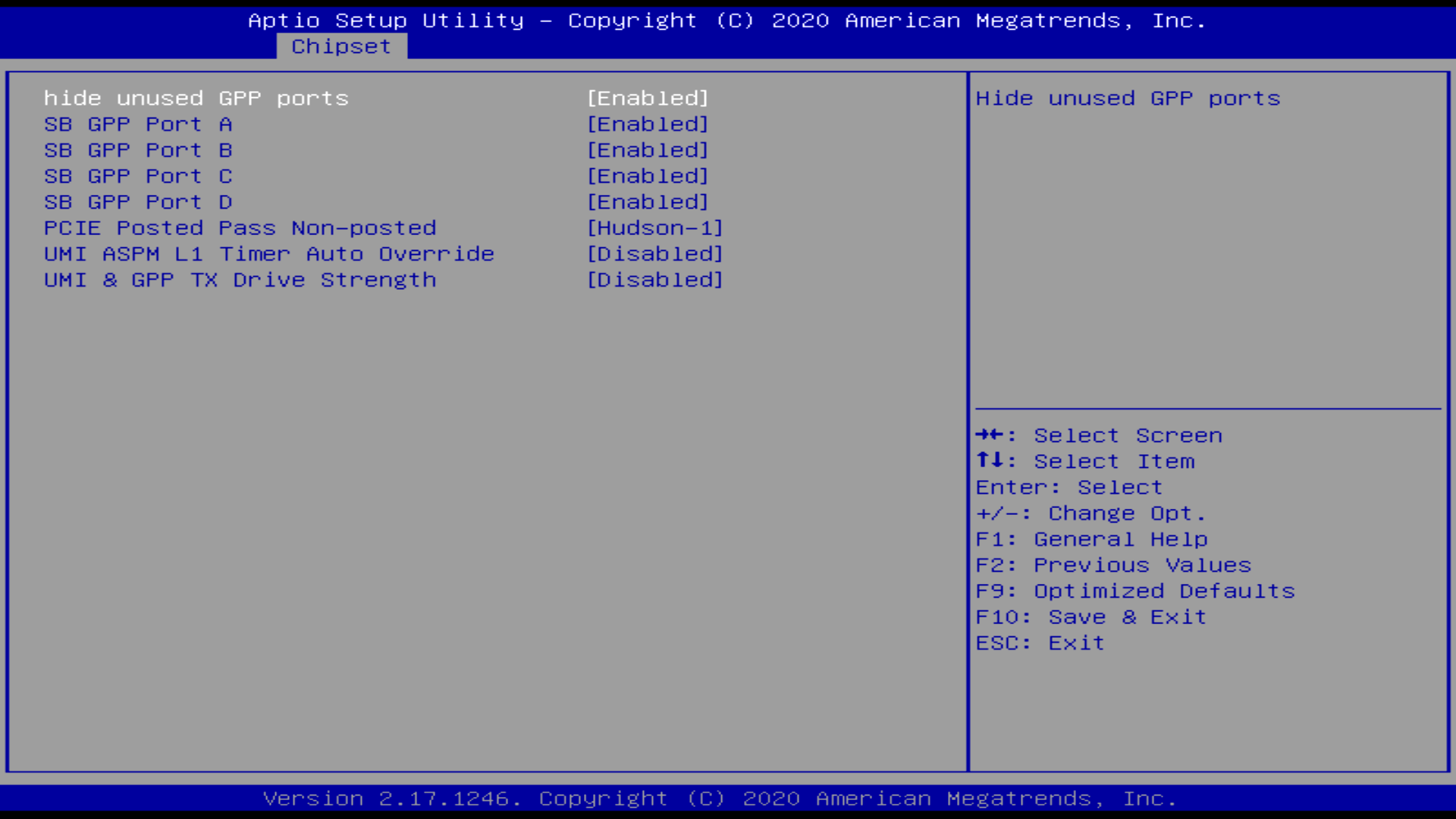Open SB GPP Port C value options
Viewport: 1456px width, 819px height.
(x=648, y=176)
